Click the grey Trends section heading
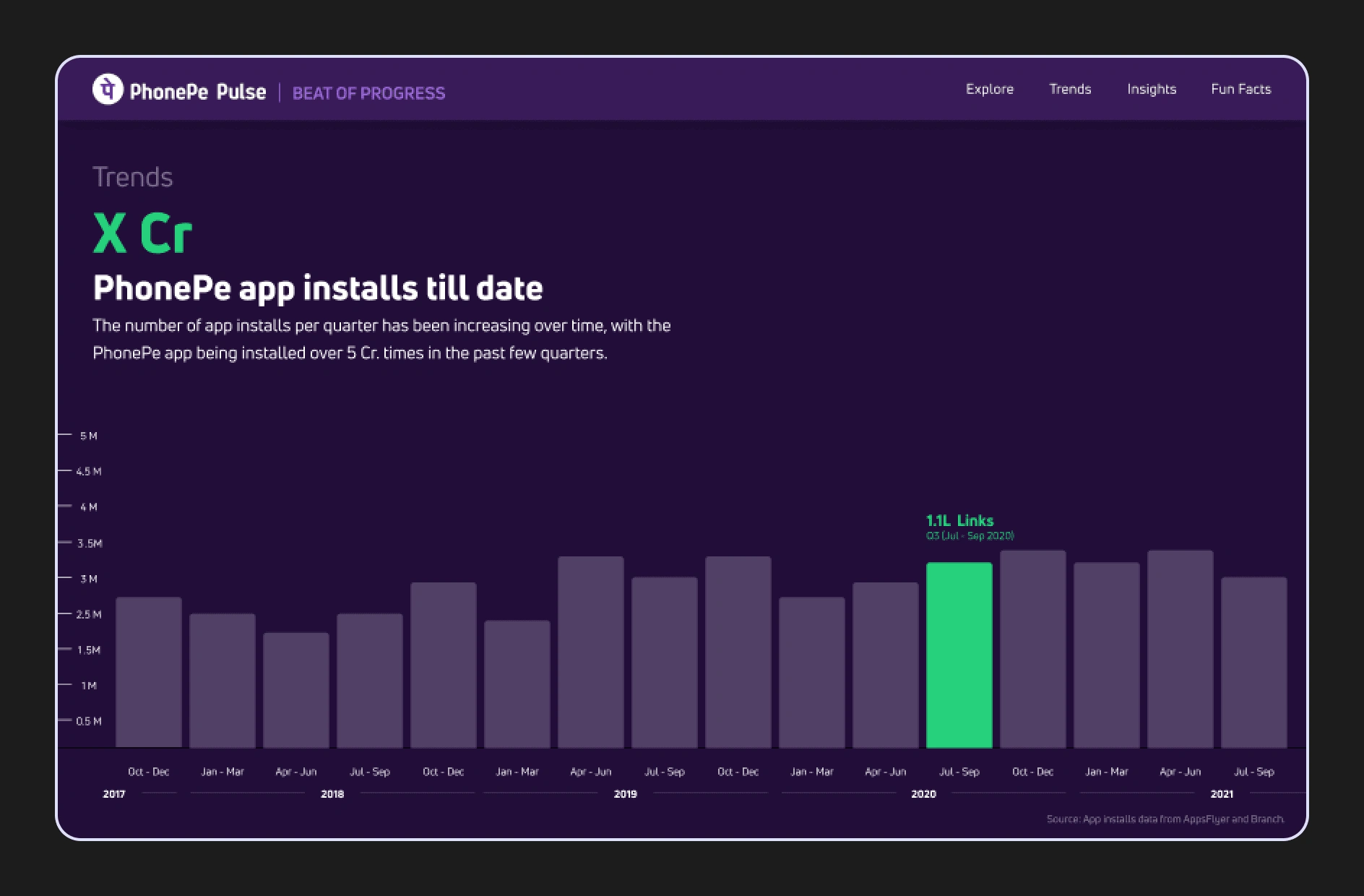Screen dimensions: 1364x896 [x=133, y=177]
